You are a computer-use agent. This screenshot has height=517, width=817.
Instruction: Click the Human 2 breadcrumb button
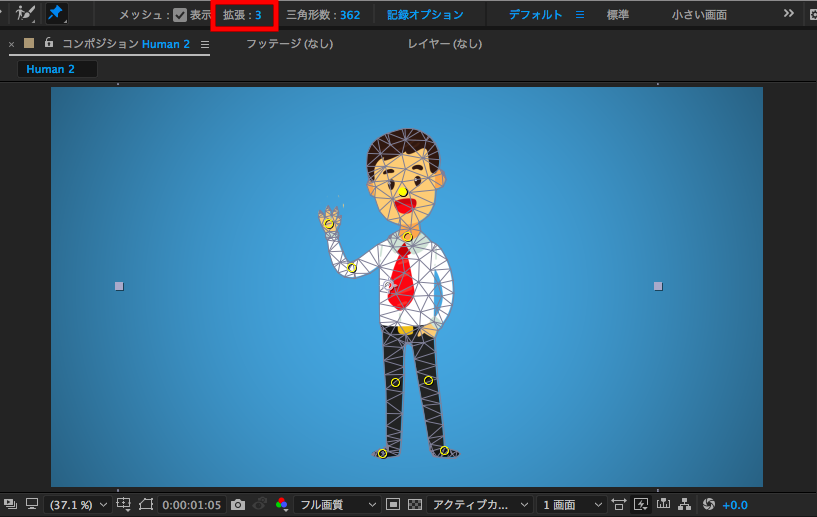coord(57,69)
